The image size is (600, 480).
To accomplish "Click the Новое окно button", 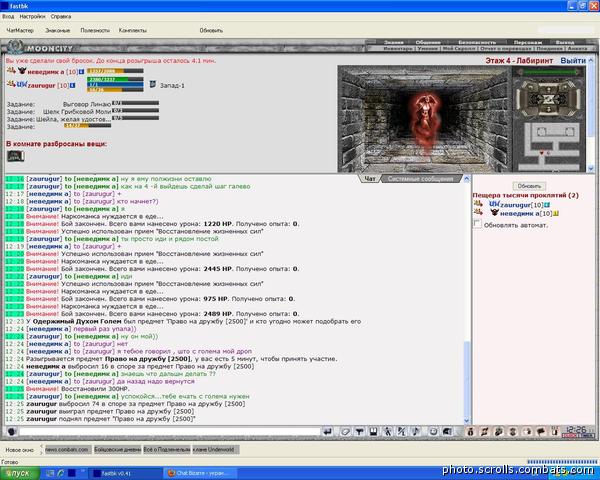I will pos(20,450).
